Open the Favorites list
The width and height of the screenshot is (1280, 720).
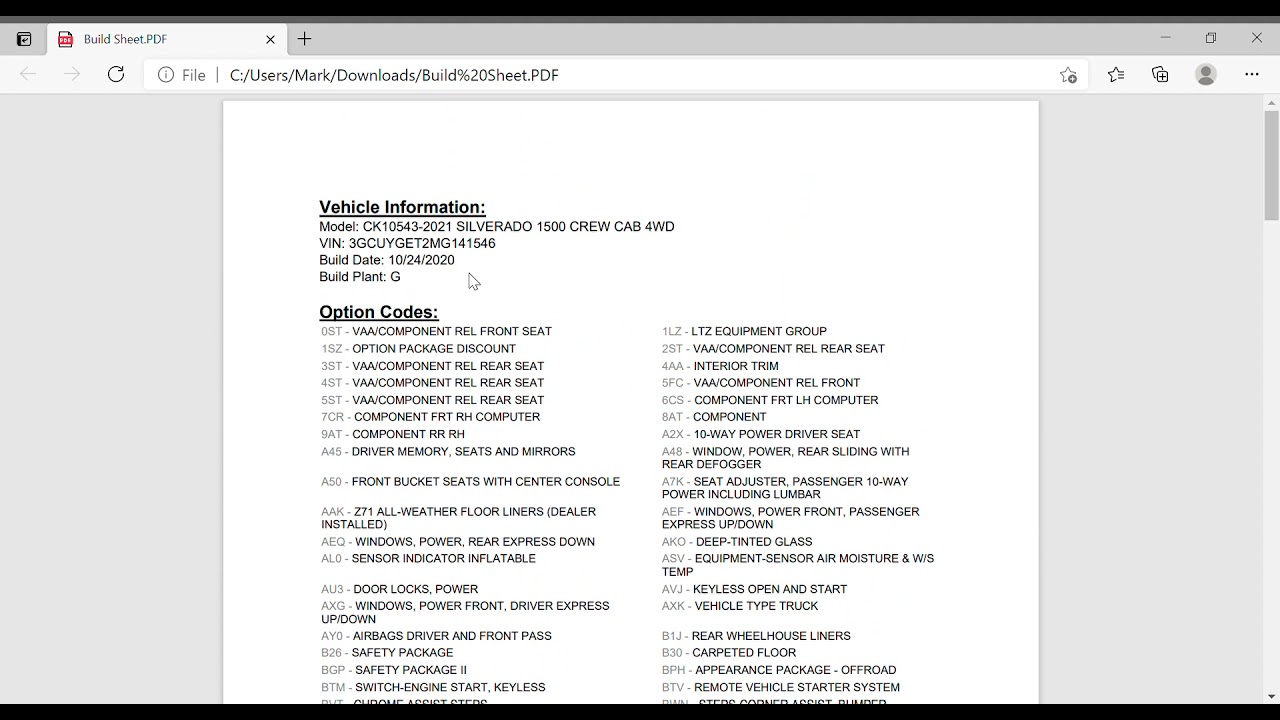click(x=1116, y=75)
